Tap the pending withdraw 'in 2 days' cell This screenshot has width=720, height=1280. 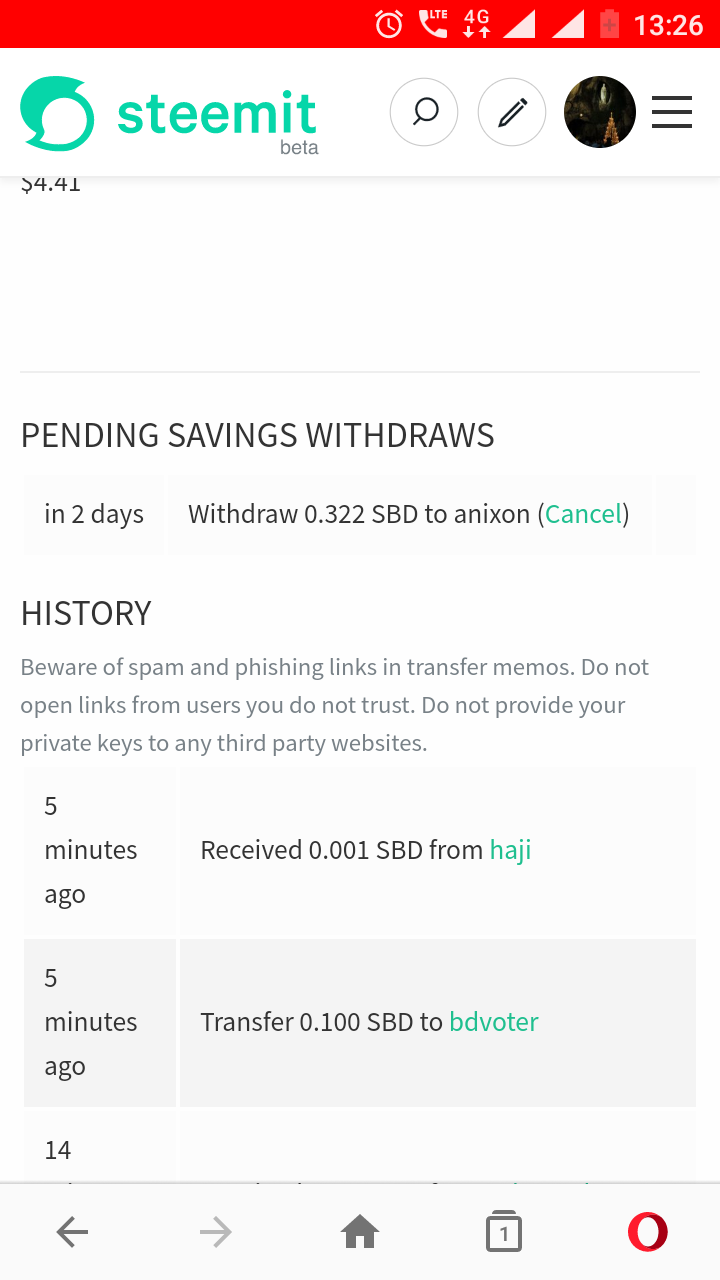click(x=94, y=515)
